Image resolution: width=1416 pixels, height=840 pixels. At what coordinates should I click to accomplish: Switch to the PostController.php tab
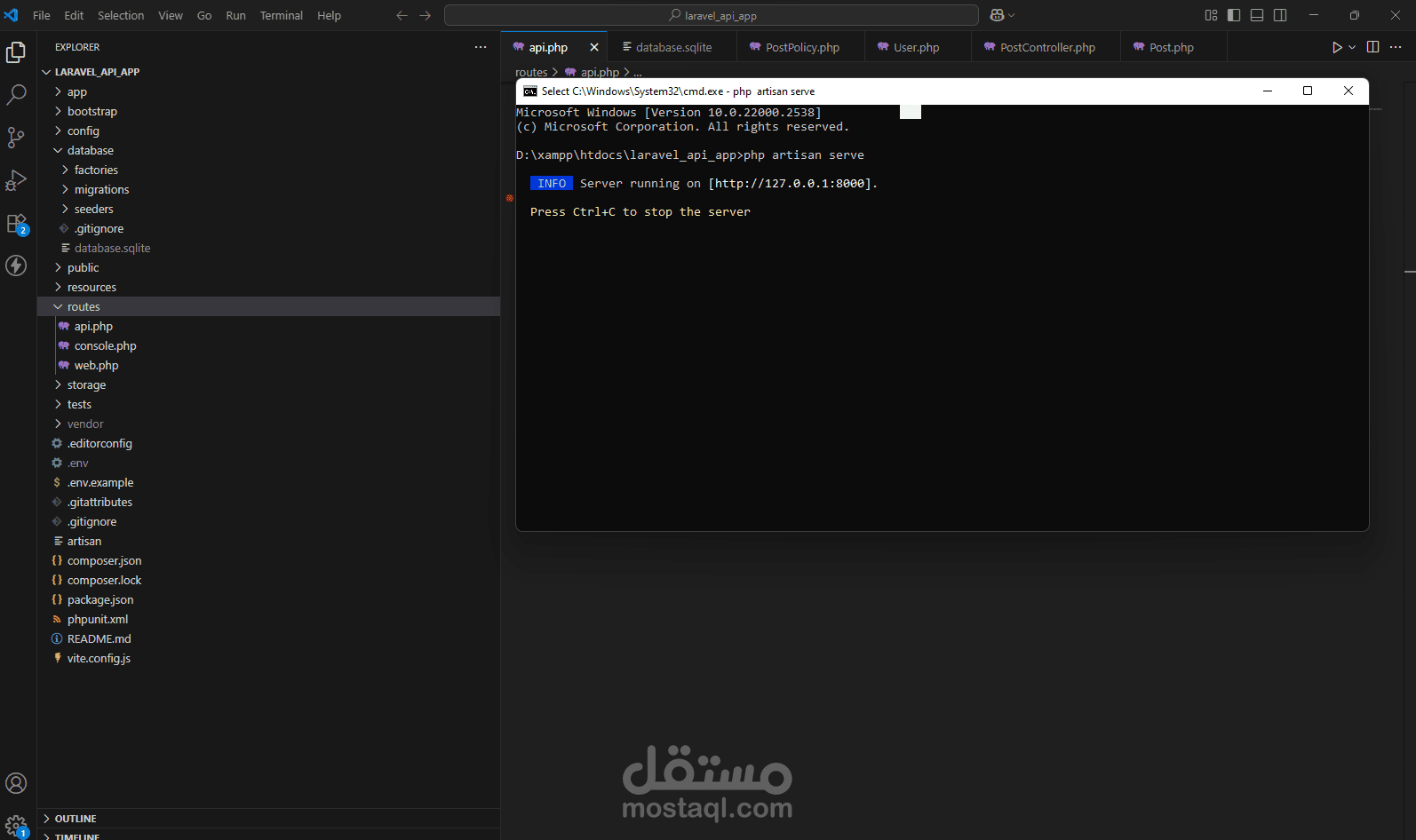pyautogui.click(x=1046, y=47)
